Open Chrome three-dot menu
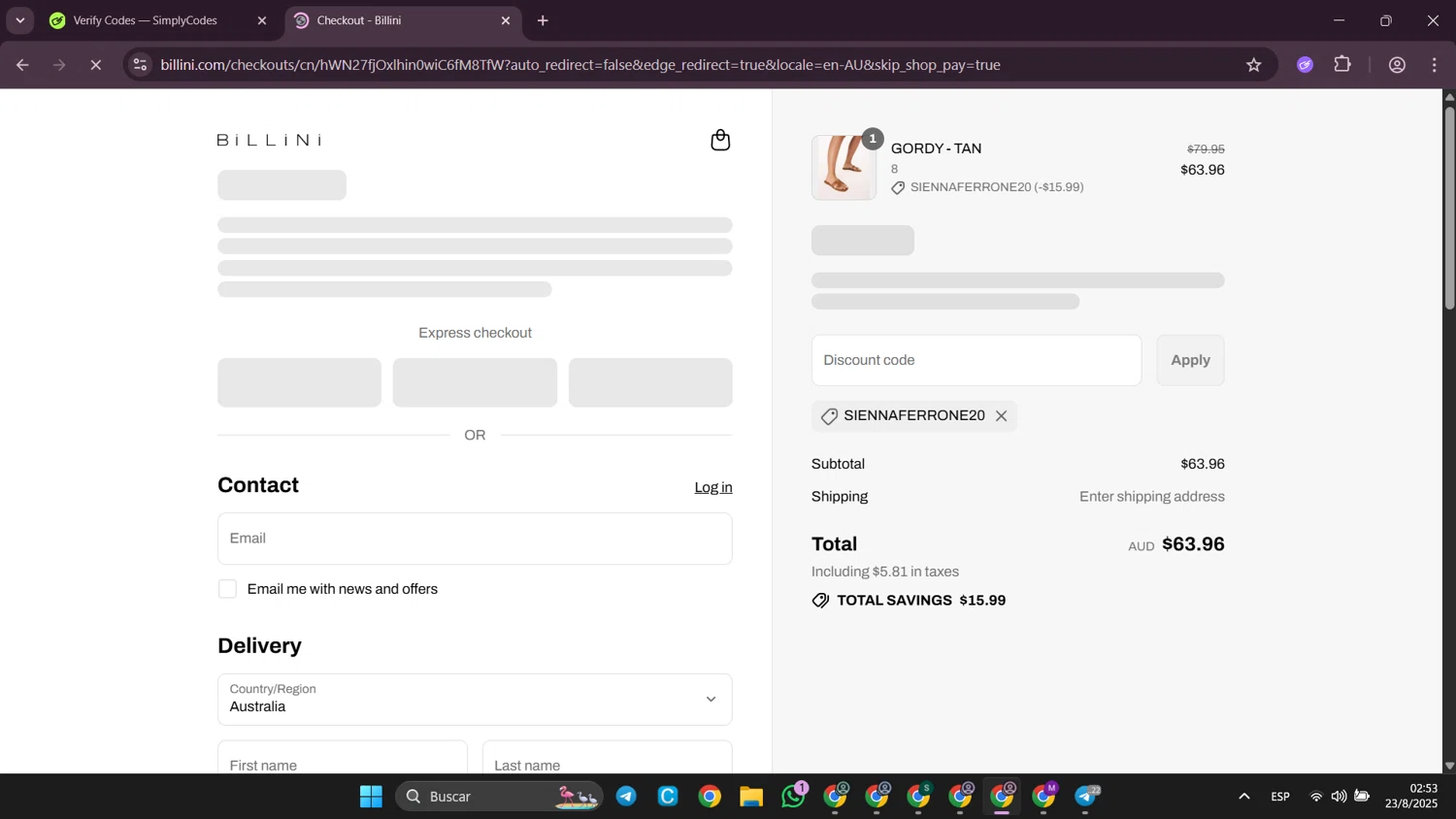 1434,65
